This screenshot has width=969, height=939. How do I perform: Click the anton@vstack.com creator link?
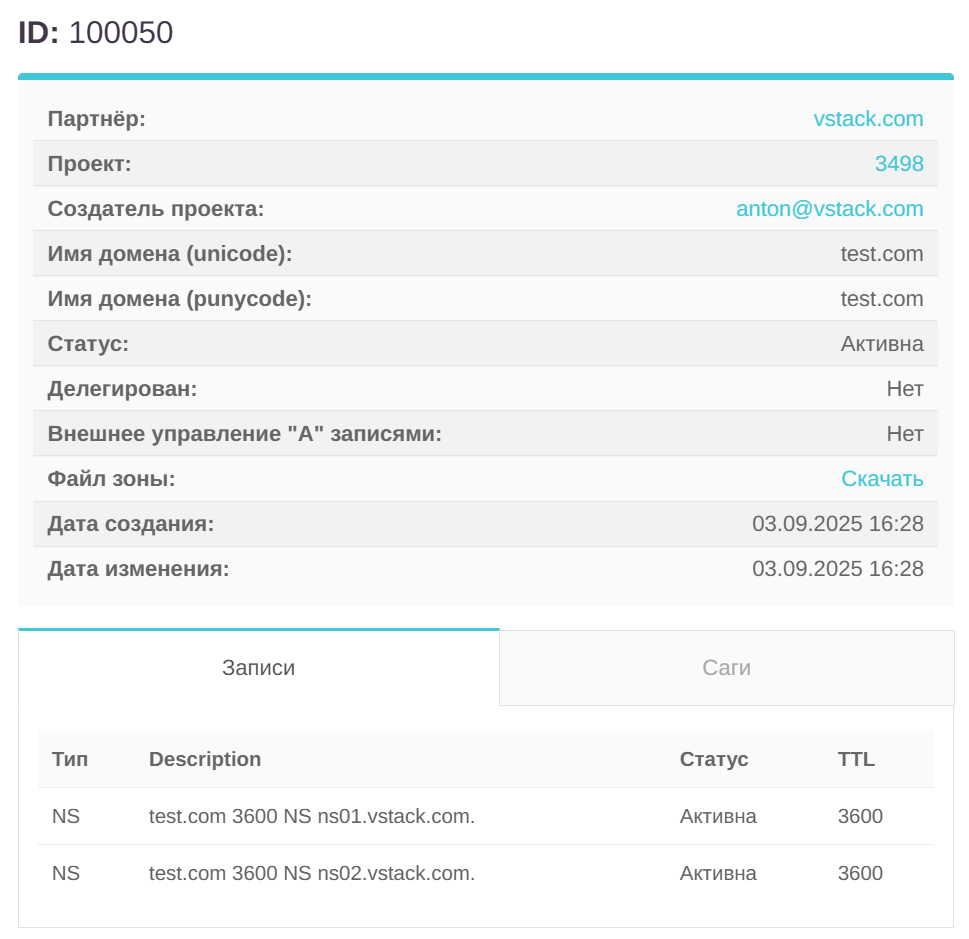(x=829, y=209)
